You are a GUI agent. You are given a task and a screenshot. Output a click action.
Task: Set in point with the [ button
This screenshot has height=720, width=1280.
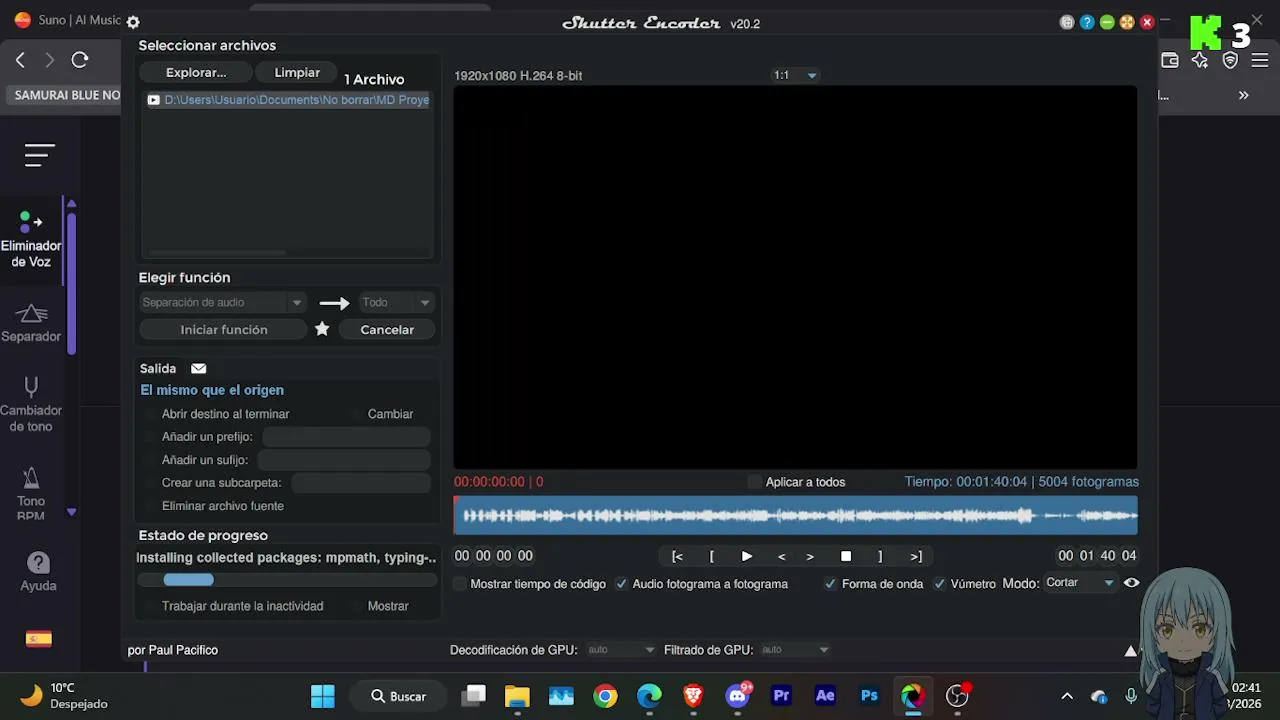(711, 556)
